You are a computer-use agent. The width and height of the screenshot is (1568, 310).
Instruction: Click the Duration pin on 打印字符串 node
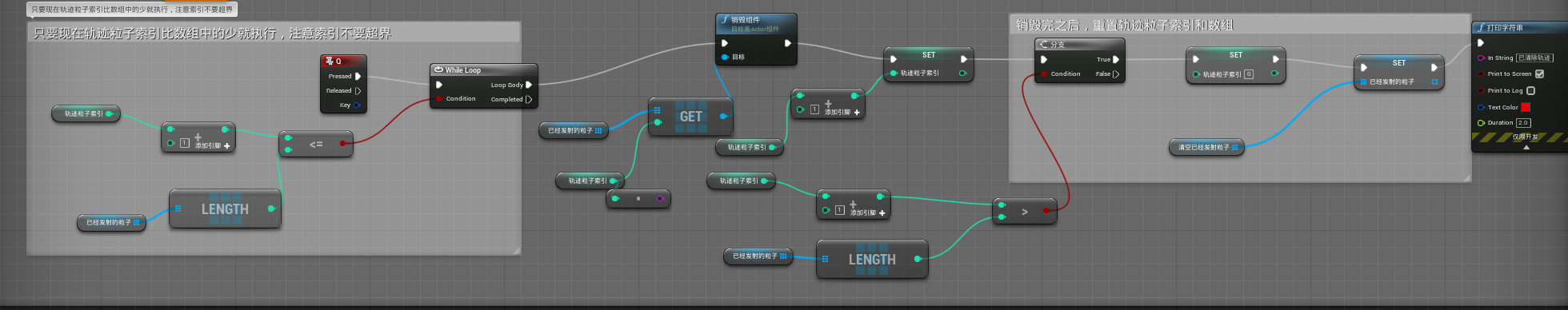[x=1481, y=123]
